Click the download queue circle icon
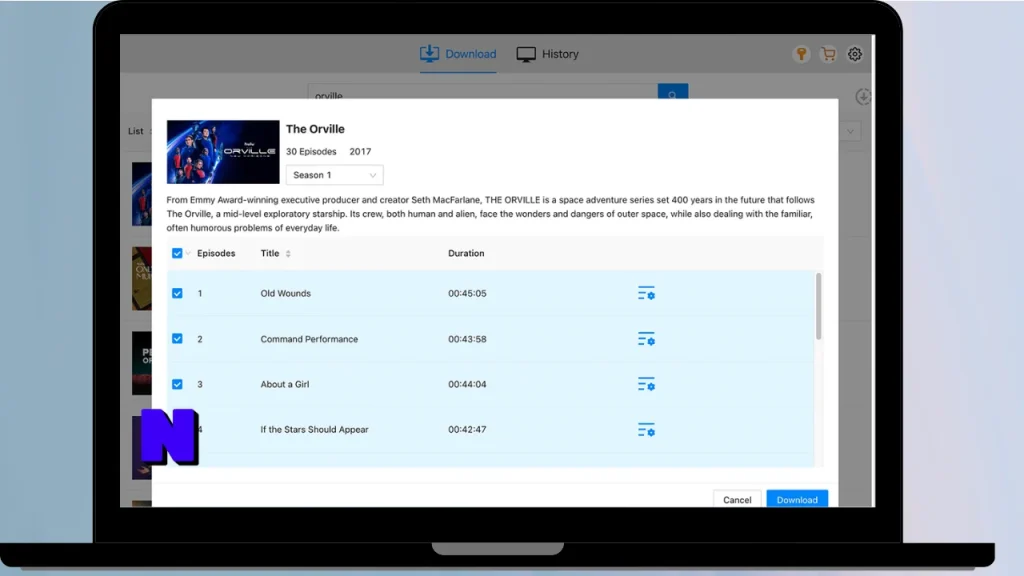The height and width of the screenshot is (576, 1024). pos(863,97)
